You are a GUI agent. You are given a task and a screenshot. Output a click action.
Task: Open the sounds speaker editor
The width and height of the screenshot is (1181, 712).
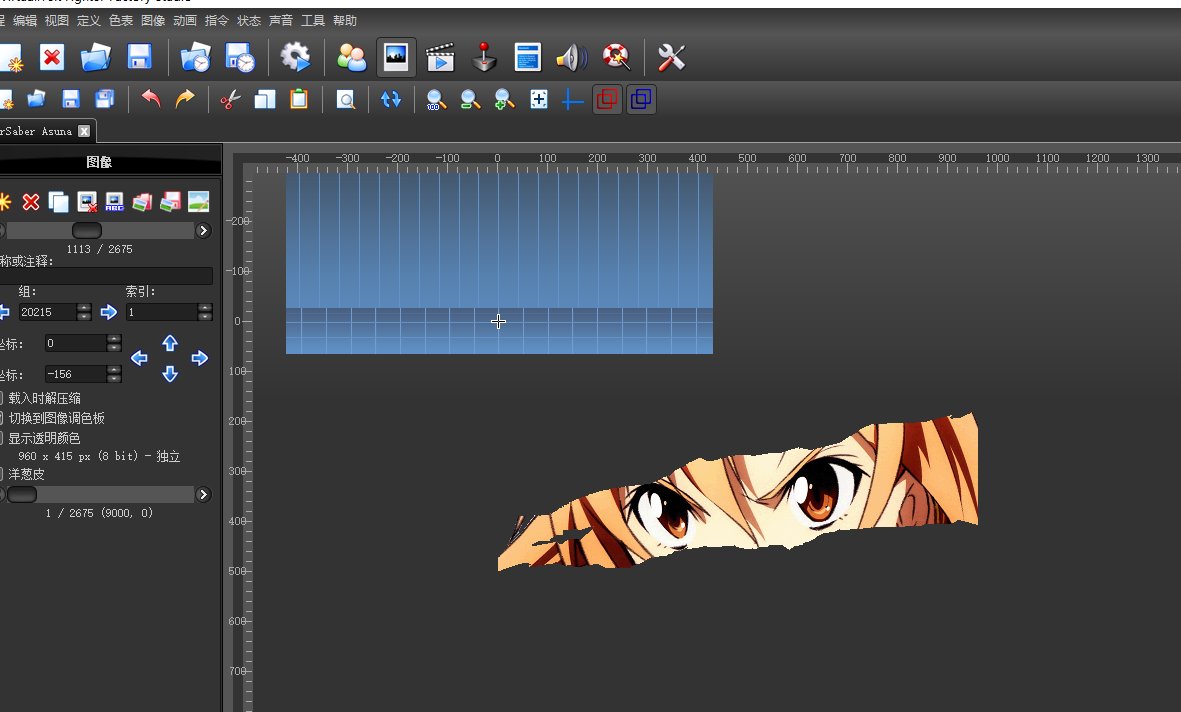572,57
